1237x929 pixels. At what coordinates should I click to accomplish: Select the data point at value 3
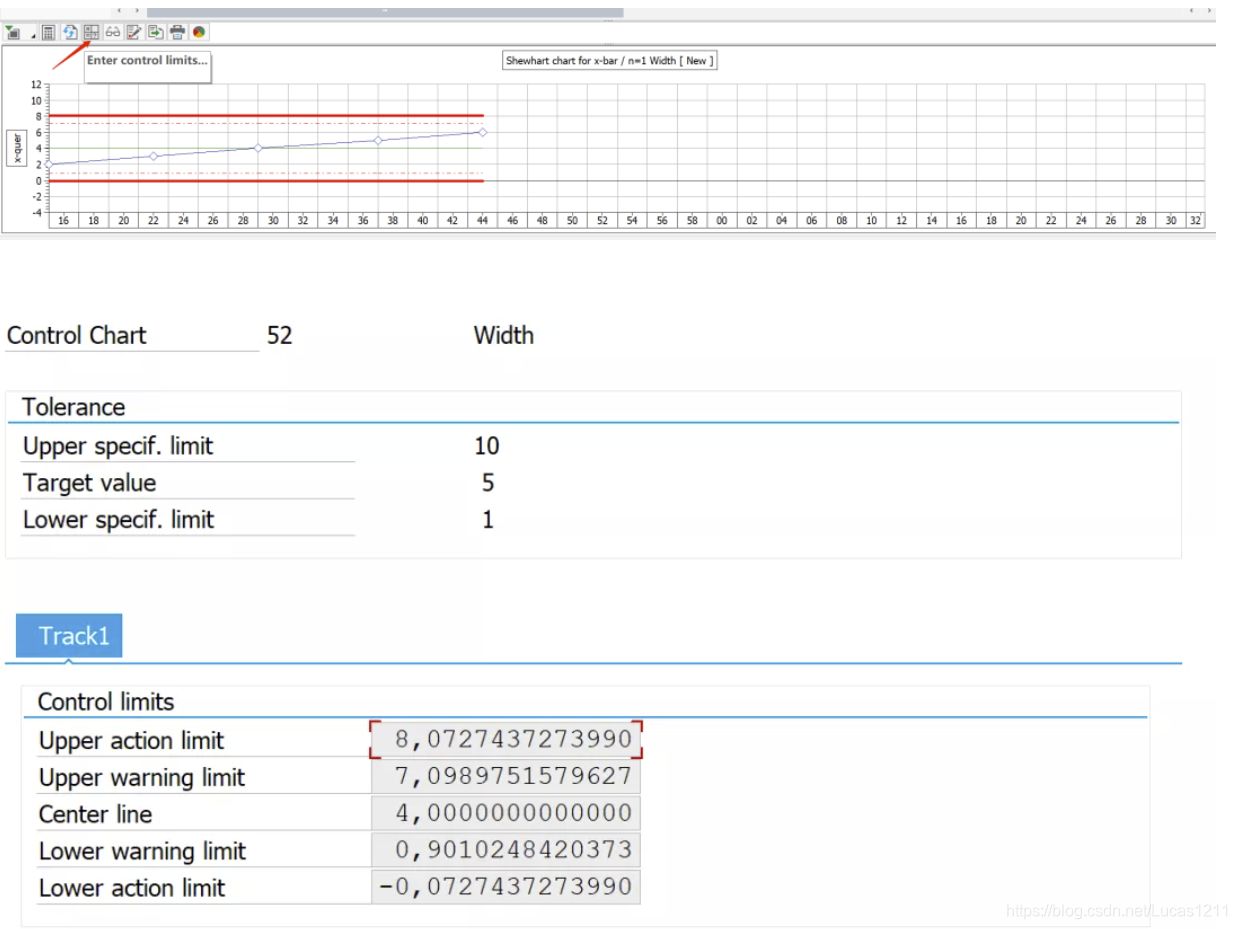(x=153, y=156)
